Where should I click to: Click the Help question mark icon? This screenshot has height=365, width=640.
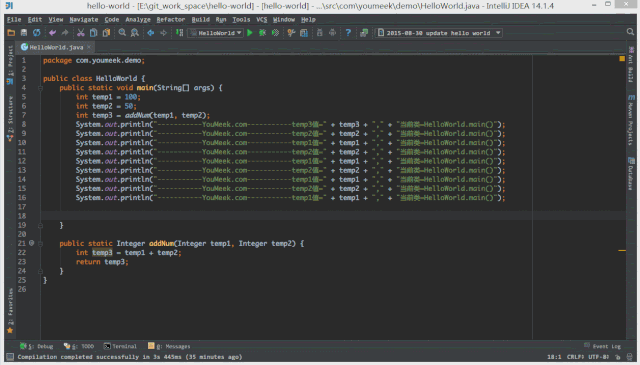(x=348, y=33)
